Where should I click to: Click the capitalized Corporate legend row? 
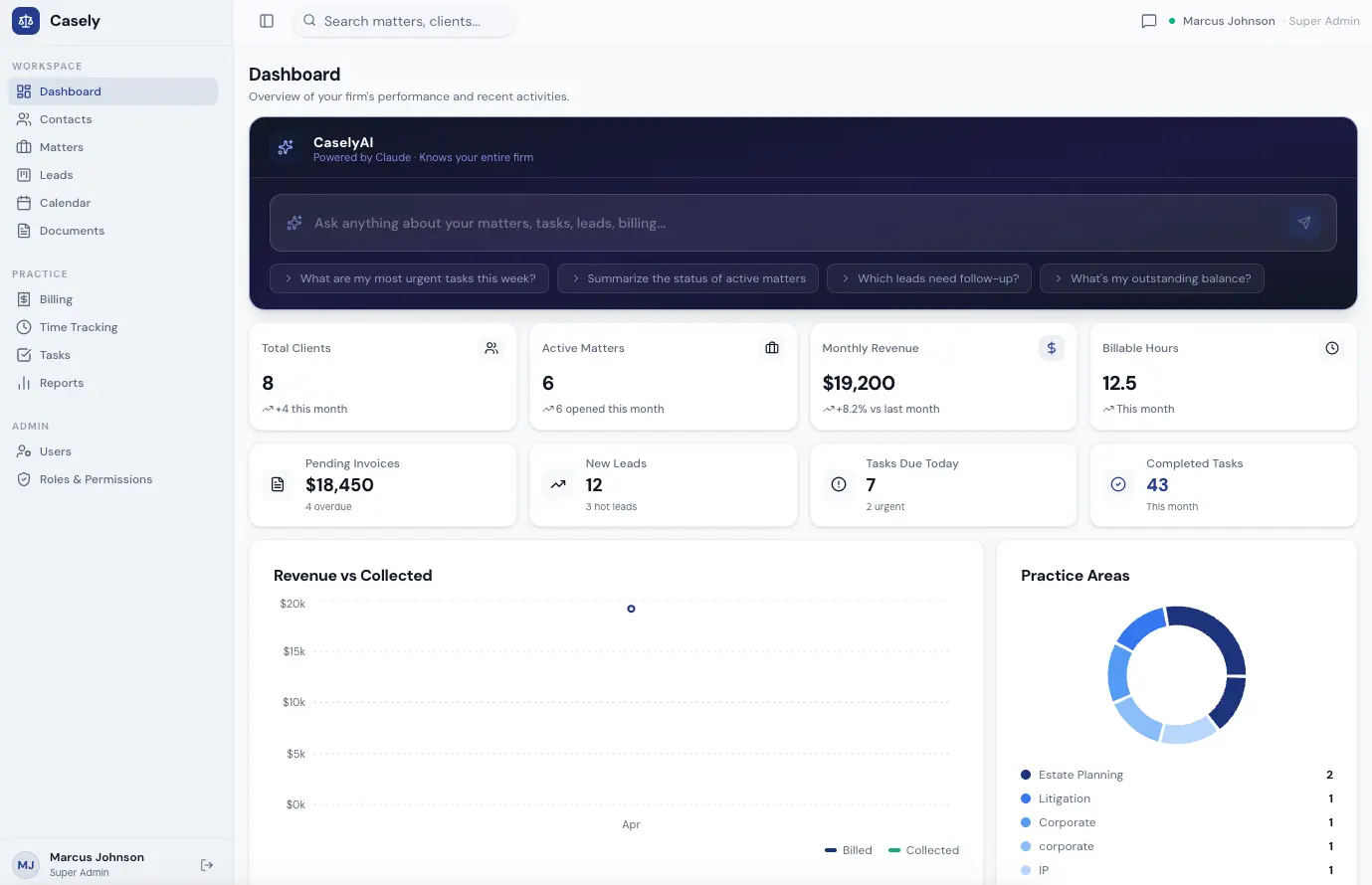click(x=1177, y=822)
